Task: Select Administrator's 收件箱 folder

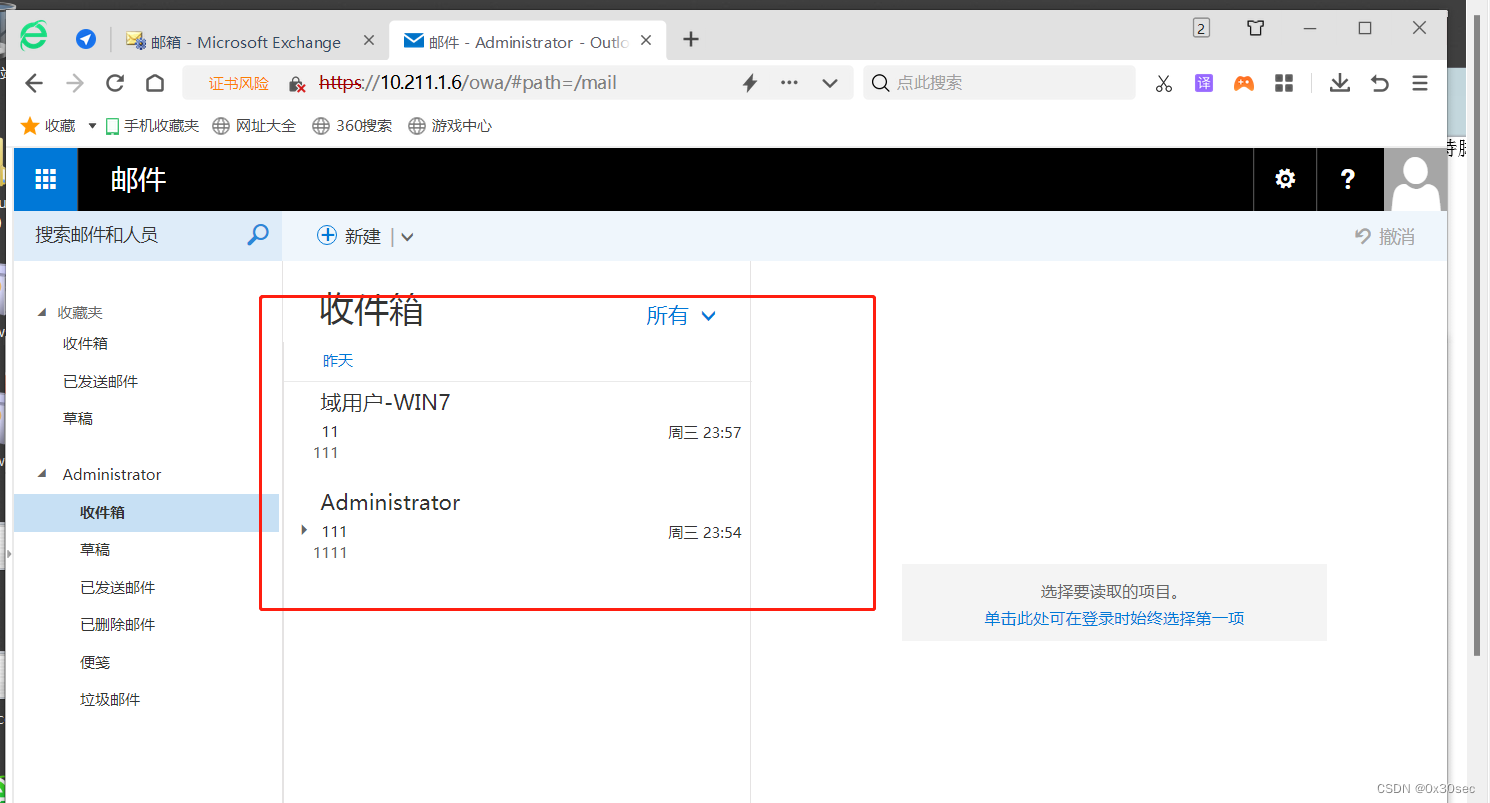Action: [x=146, y=512]
